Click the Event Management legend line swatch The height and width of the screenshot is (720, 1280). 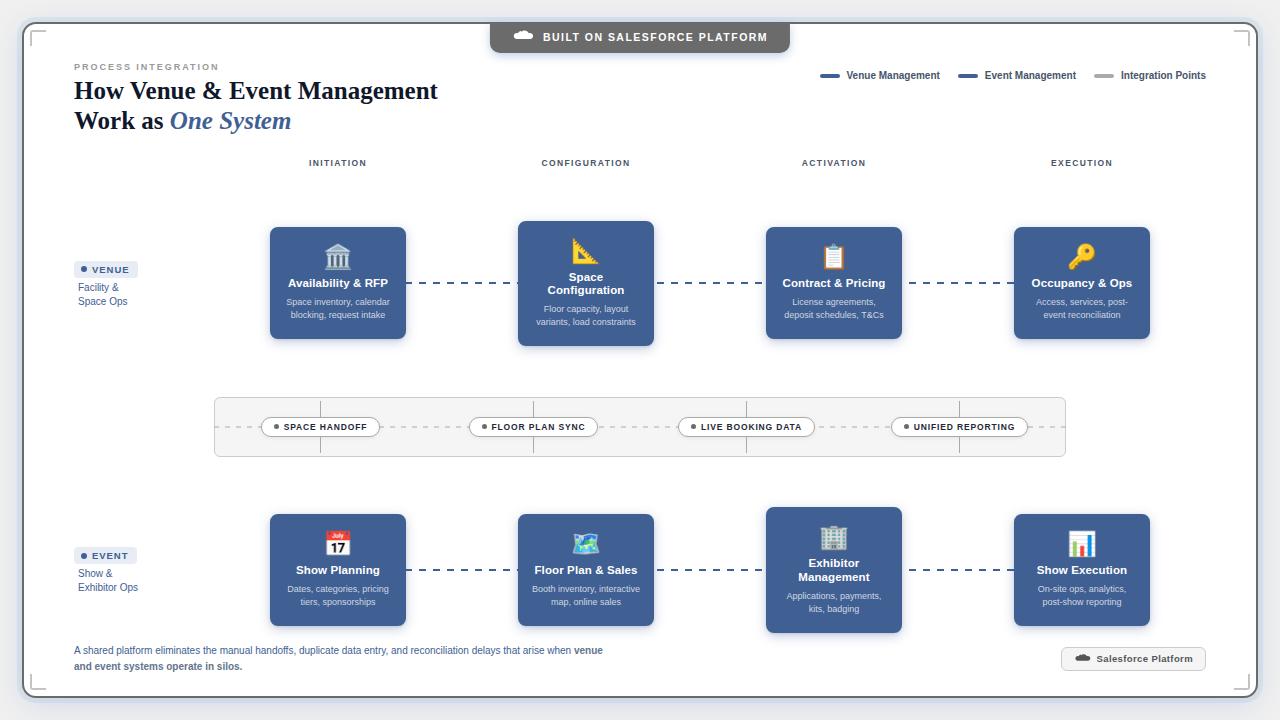pos(968,76)
